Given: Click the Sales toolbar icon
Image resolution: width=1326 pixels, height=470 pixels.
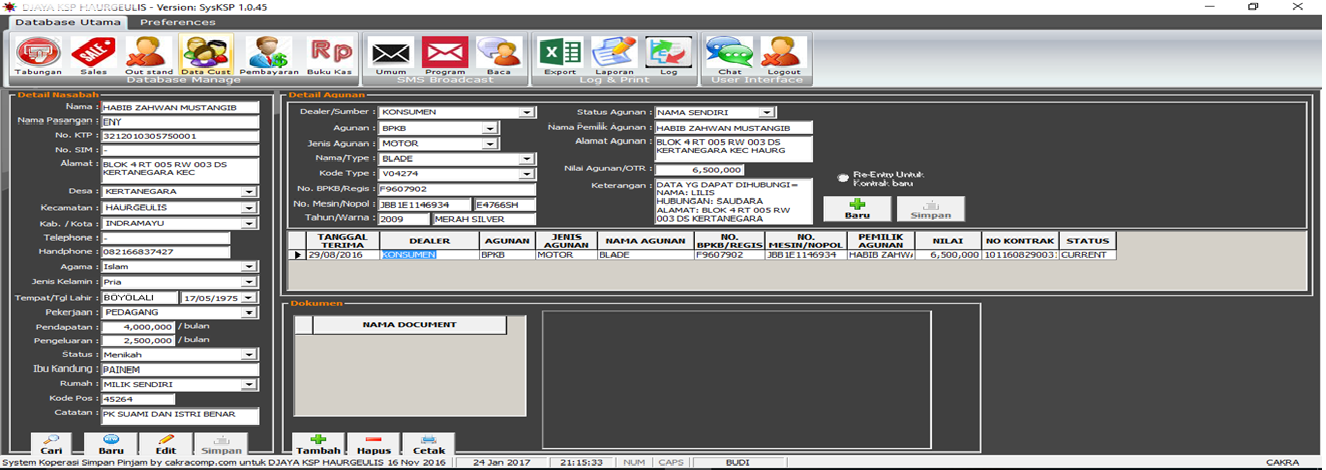Looking at the screenshot, I should tap(94, 55).
